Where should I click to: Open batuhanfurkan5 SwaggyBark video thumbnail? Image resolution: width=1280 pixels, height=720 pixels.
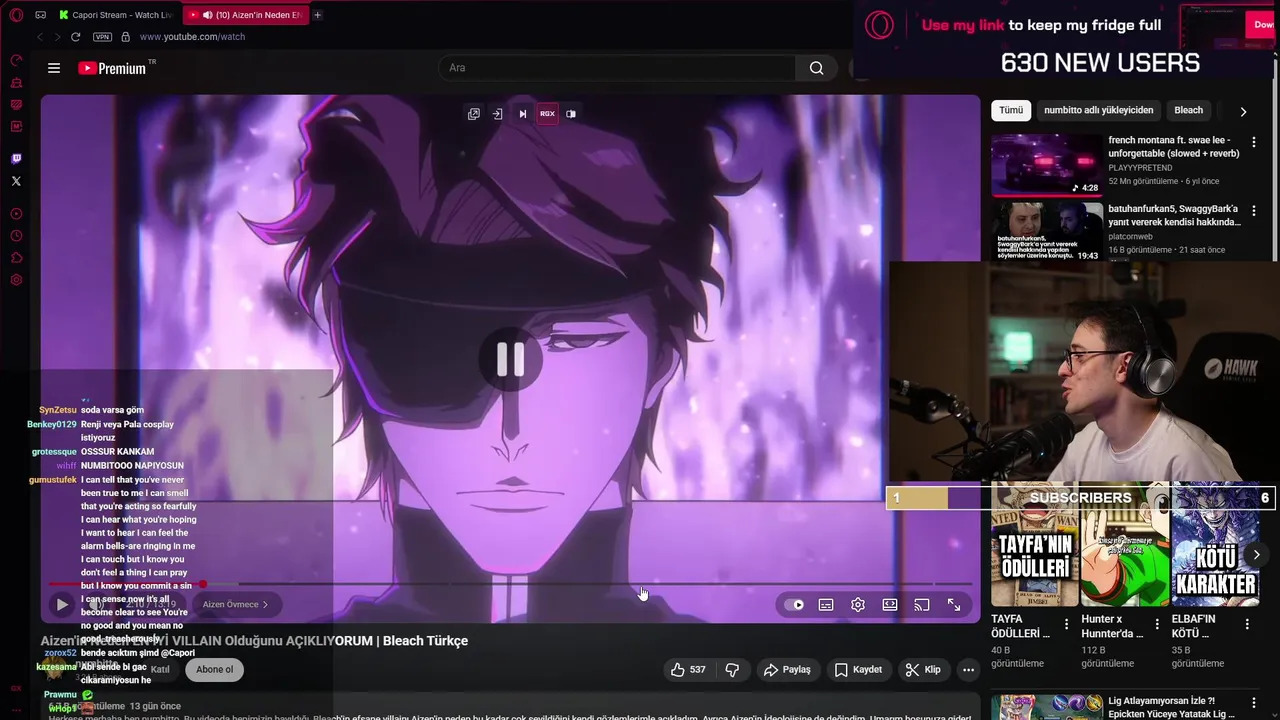pos(1047,233)
